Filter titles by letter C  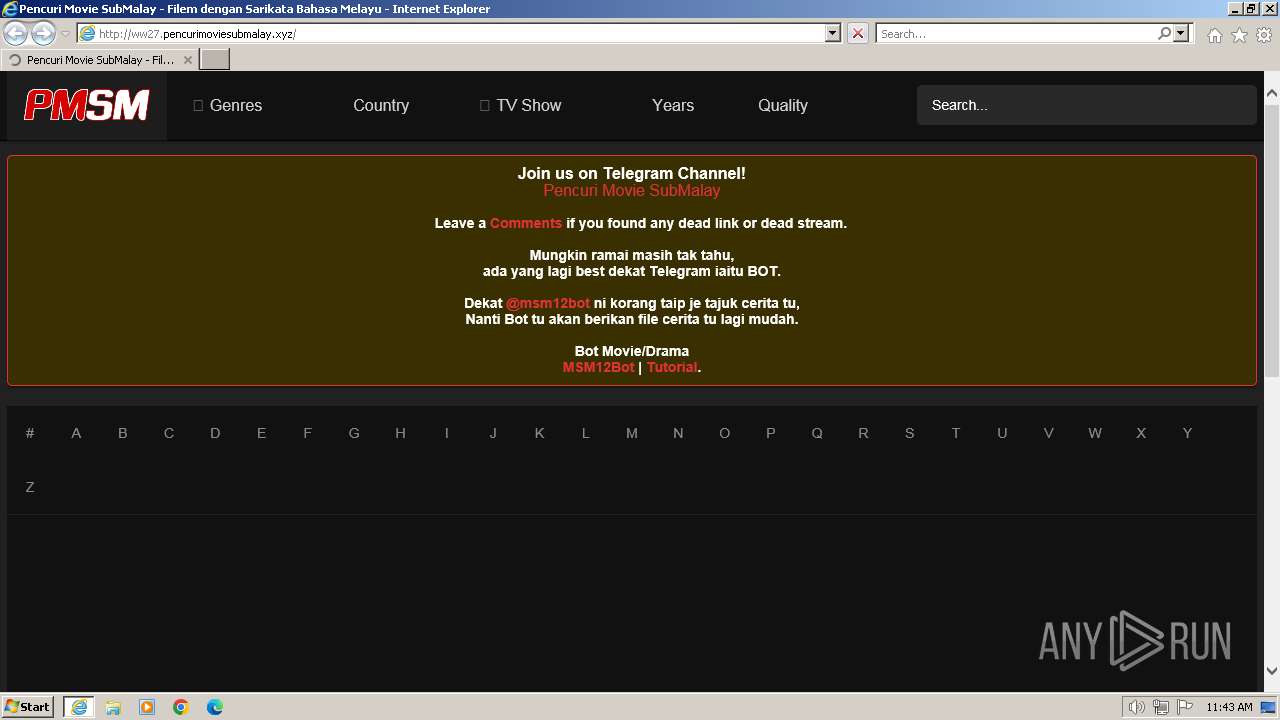[x=169, y=433]
